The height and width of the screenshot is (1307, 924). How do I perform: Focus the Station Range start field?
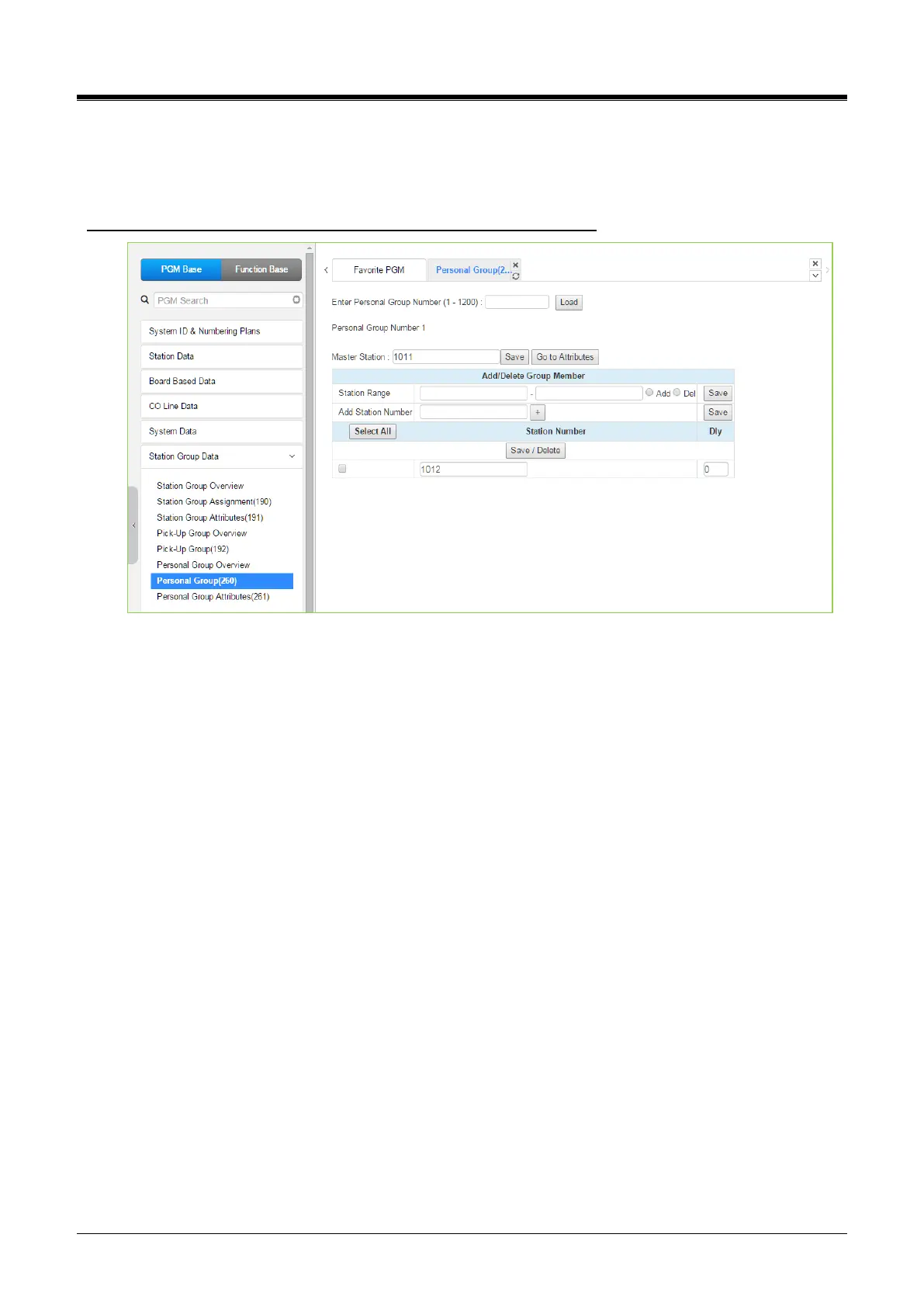tap(473, 393)
